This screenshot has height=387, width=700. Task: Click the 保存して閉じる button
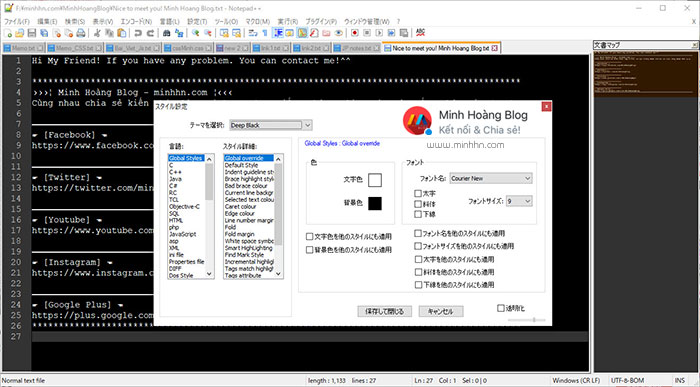tap(384, 311)
